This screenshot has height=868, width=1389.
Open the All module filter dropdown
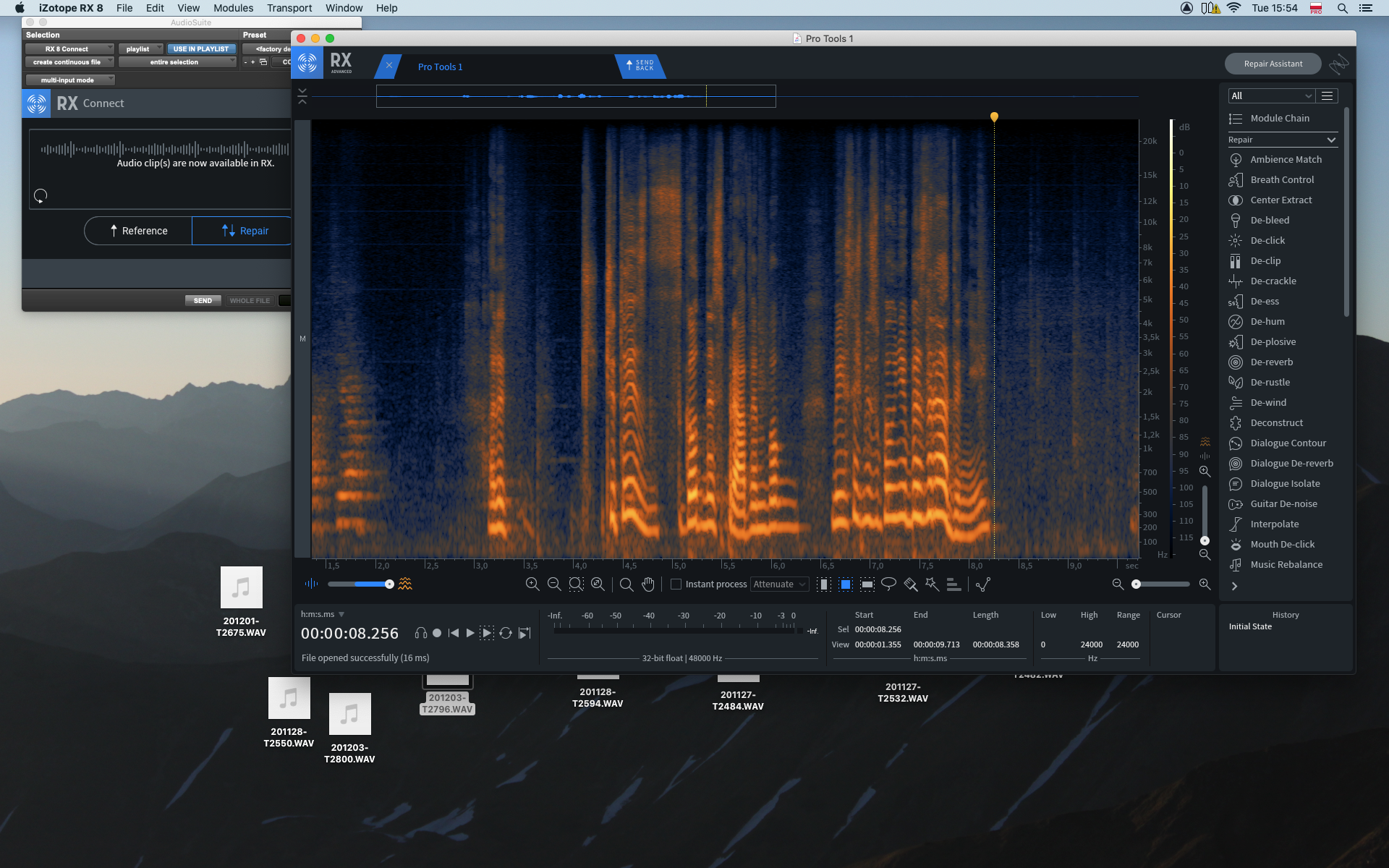pyautogui.click(x=1271, y=95)
